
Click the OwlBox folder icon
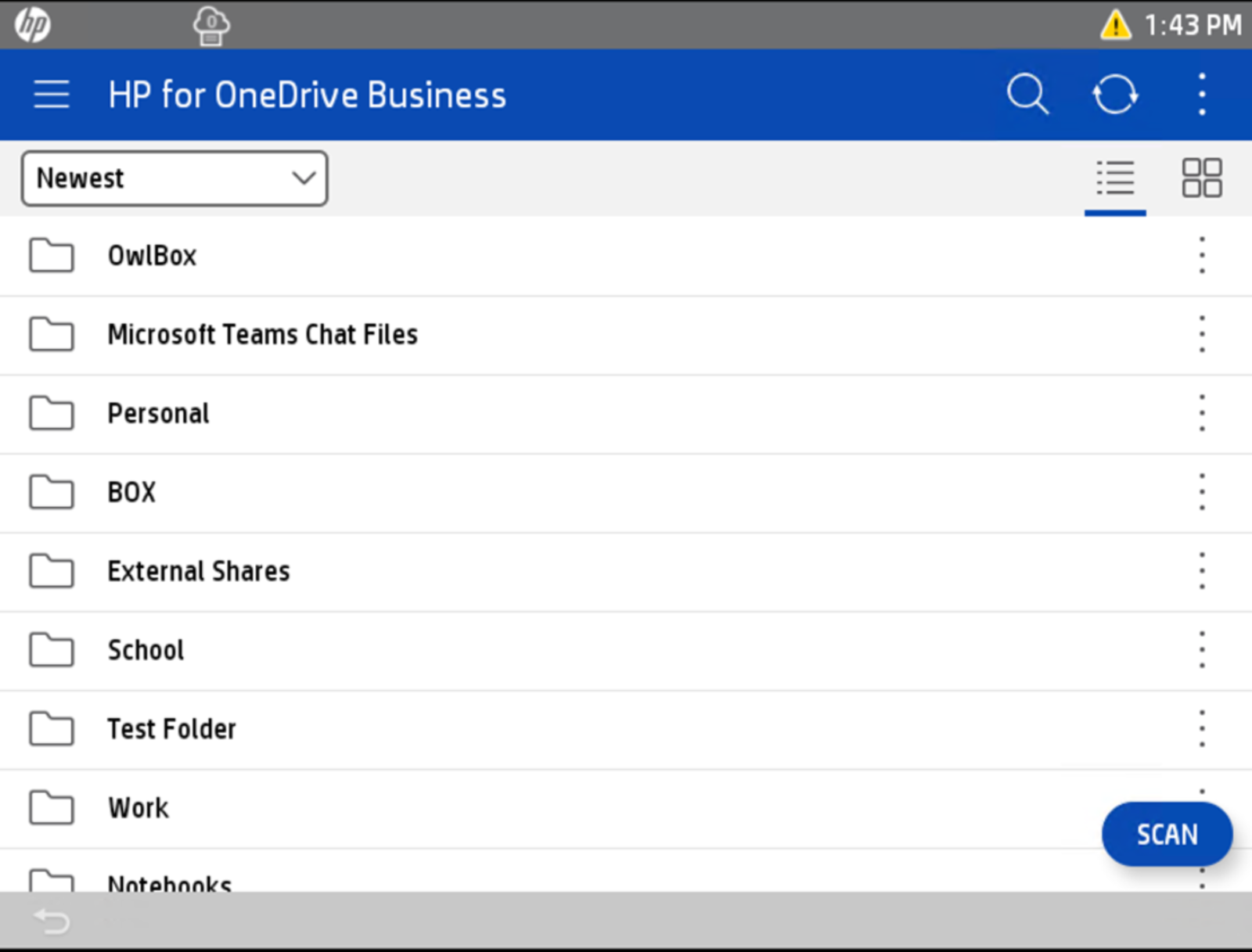(x=52, y=256)
